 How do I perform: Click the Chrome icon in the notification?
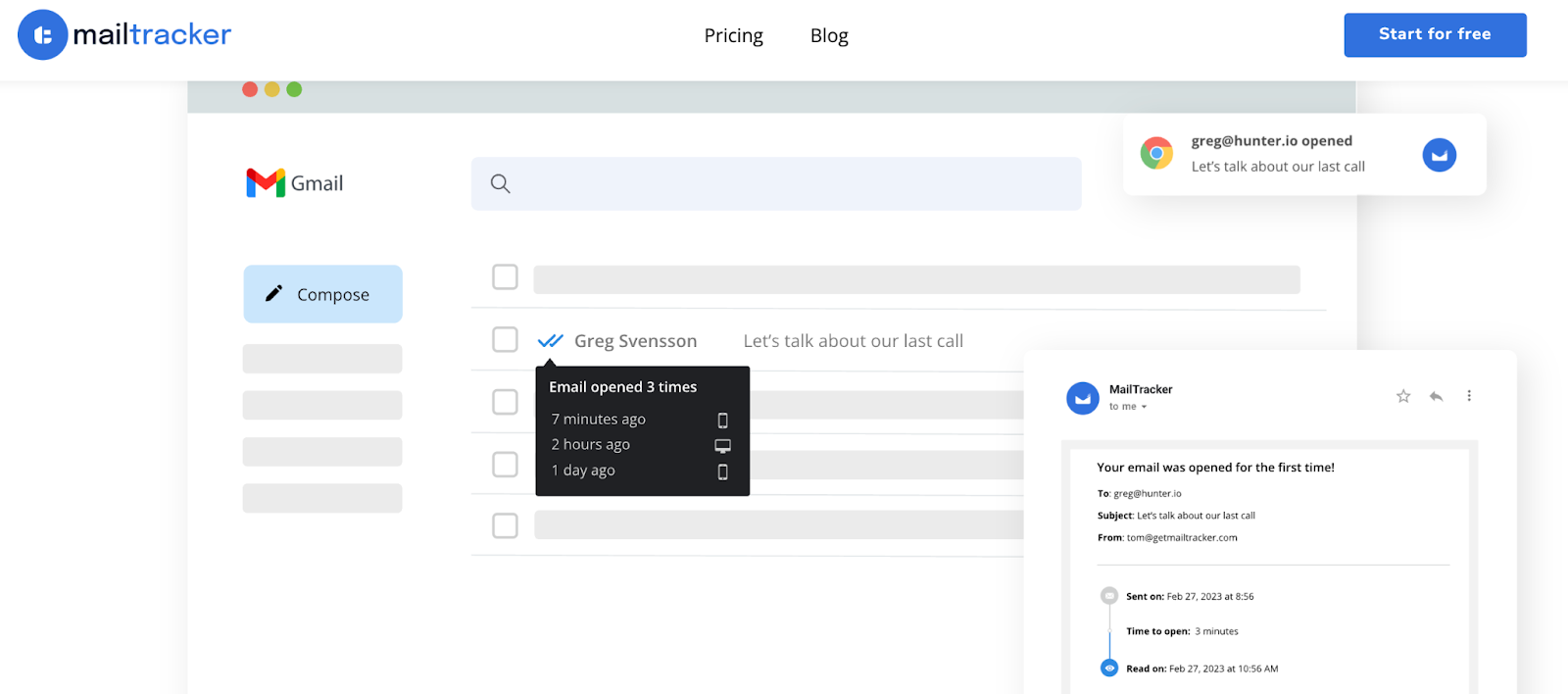[1156, 154]
